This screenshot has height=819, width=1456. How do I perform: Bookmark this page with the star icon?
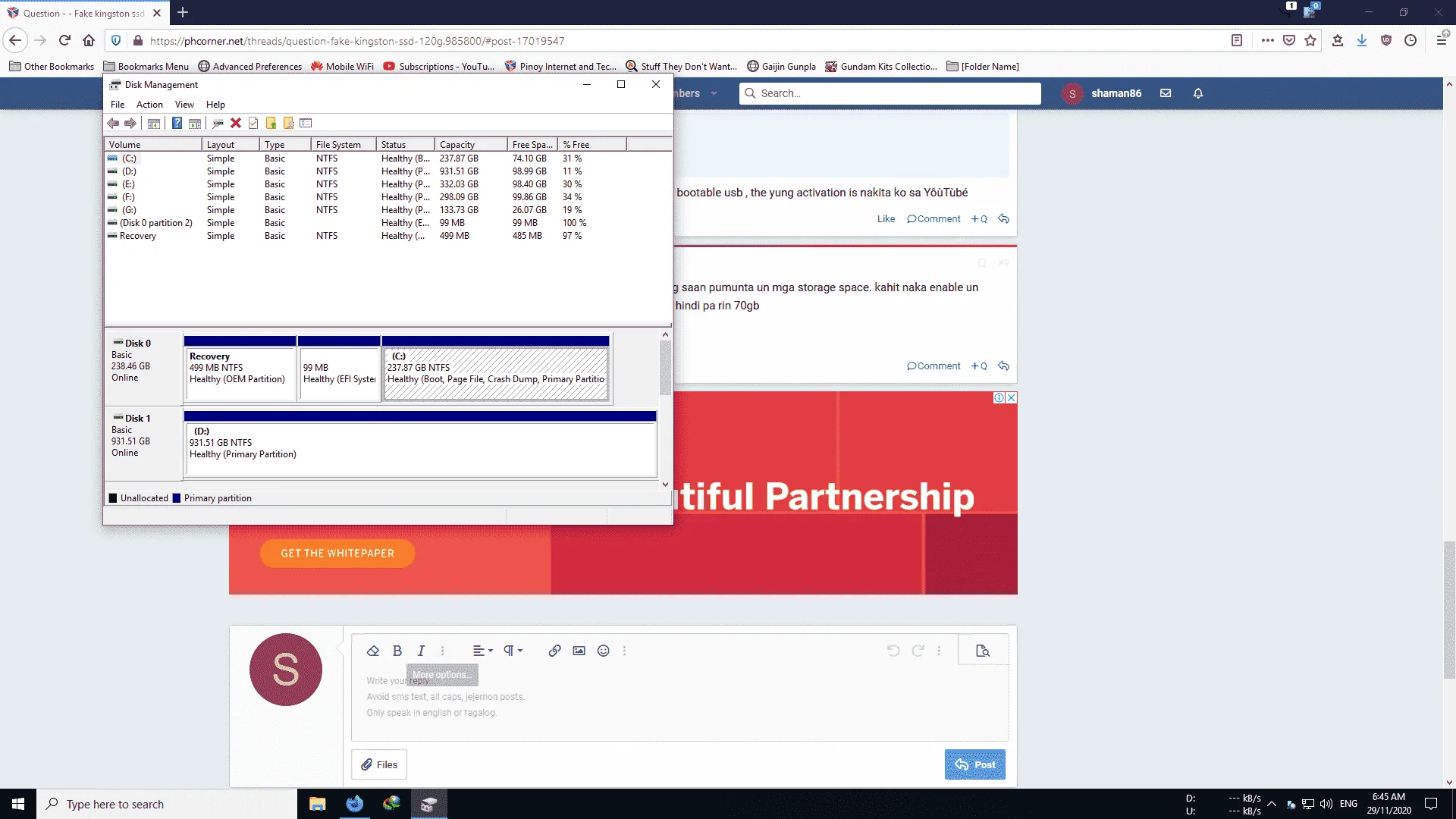1310,41
